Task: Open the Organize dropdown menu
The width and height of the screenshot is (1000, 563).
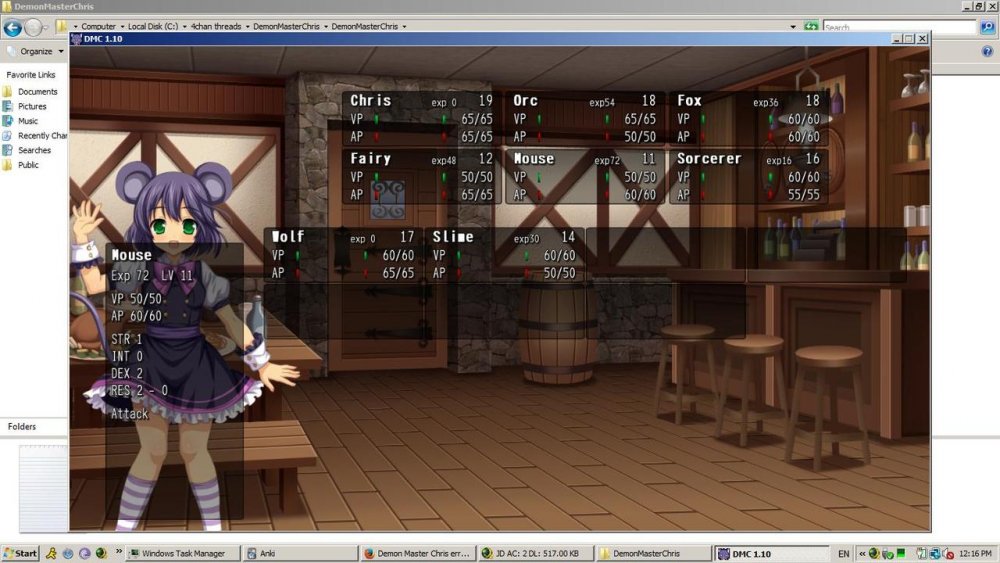Action: (x=36, y=51)
